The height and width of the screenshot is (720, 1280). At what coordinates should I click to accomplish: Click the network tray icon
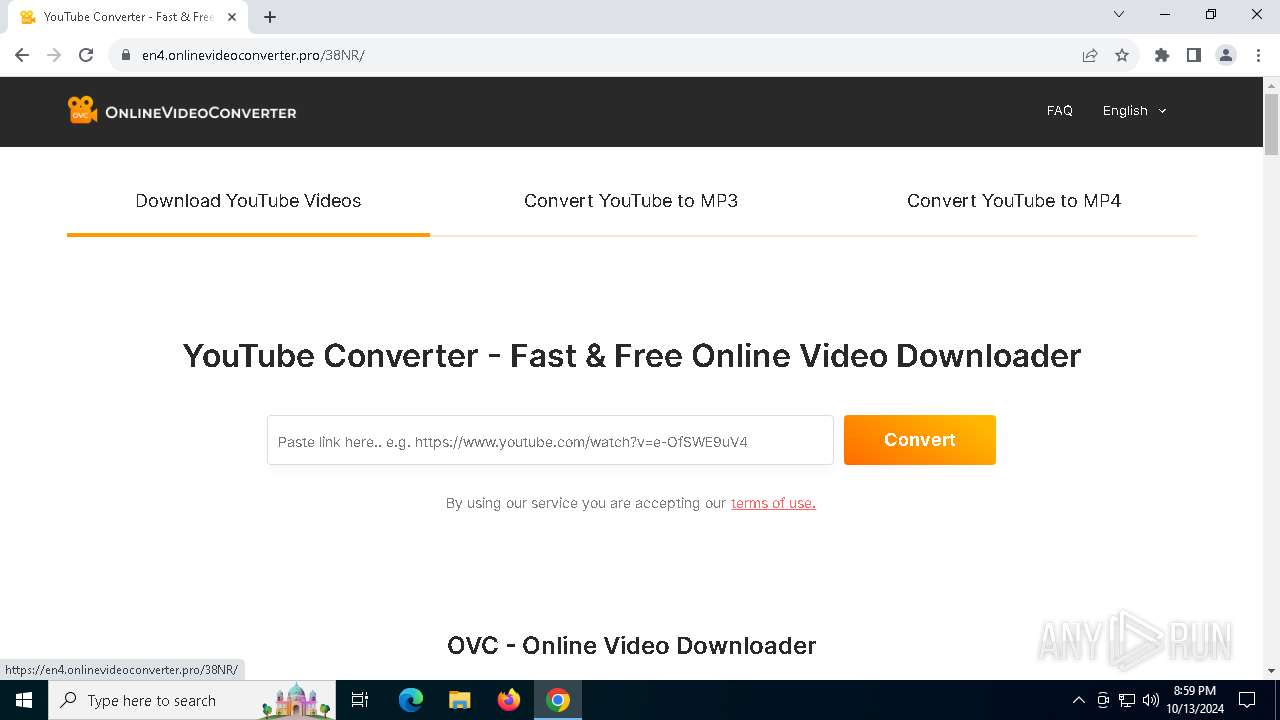coord(1127,700)
